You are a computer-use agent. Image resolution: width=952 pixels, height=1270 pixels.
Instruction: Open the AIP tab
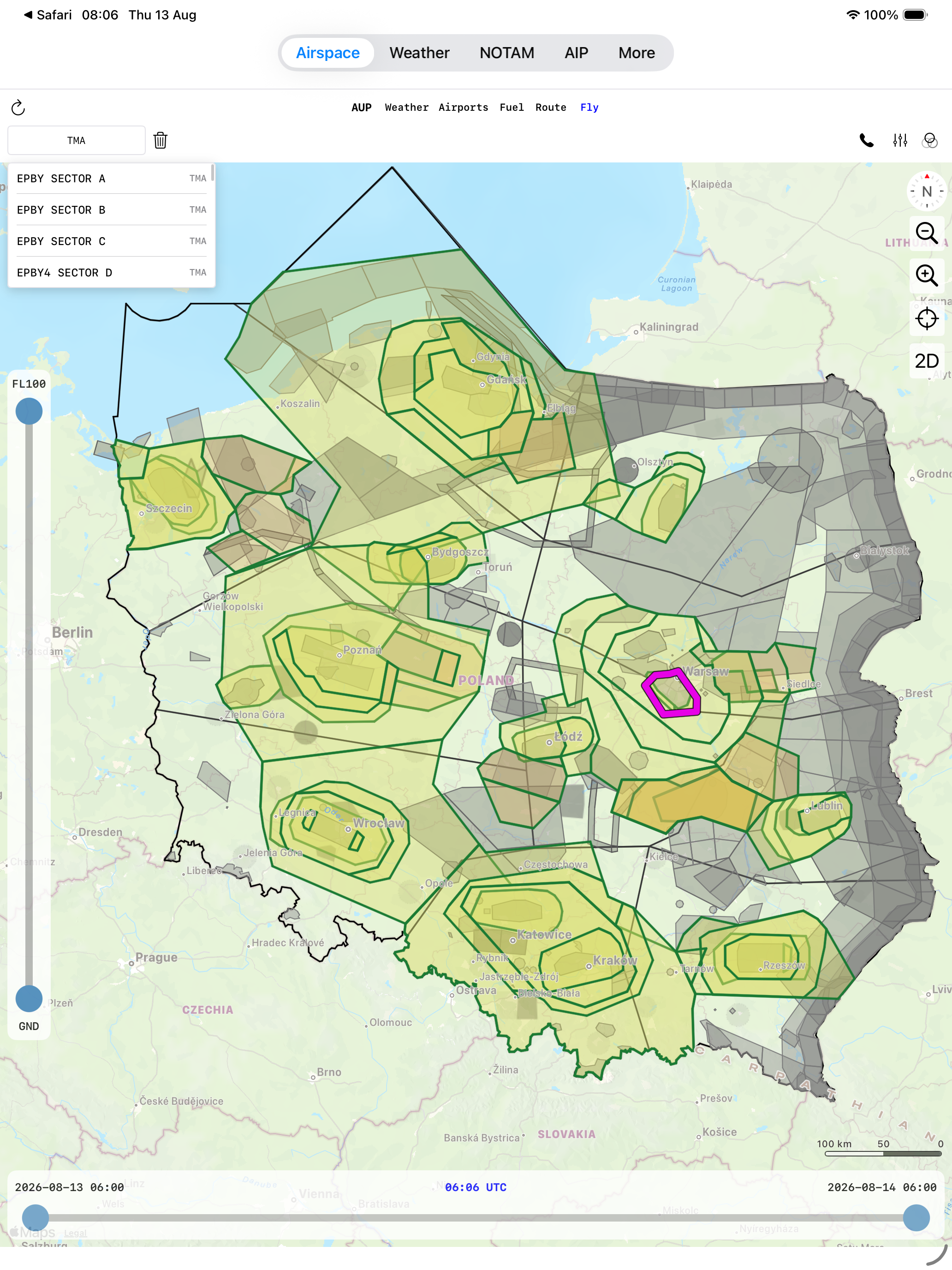point(576,53)
